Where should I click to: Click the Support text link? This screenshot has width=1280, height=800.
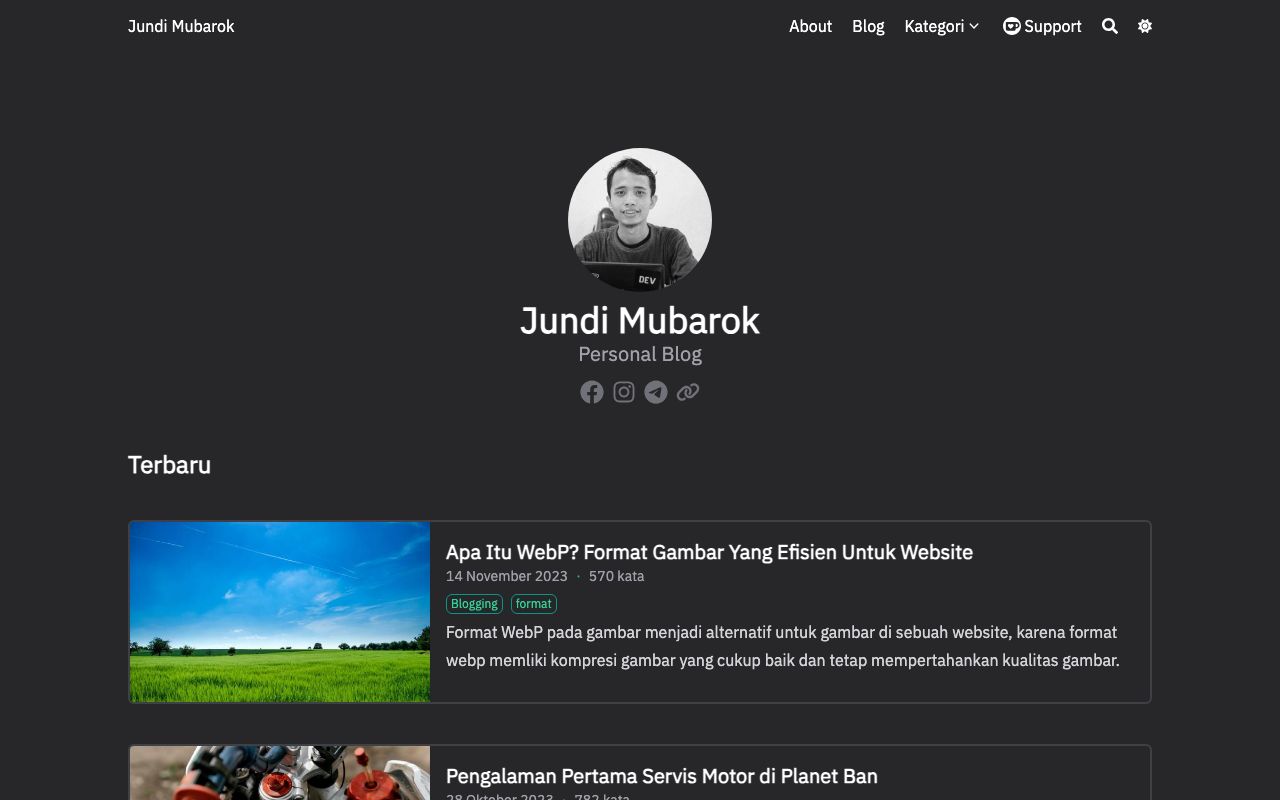(1052, 26)
